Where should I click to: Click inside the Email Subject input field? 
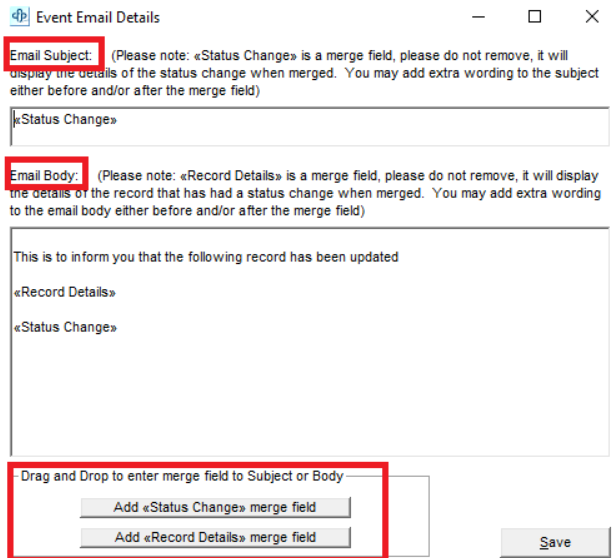pyautogui.click(x=310, y=127)
